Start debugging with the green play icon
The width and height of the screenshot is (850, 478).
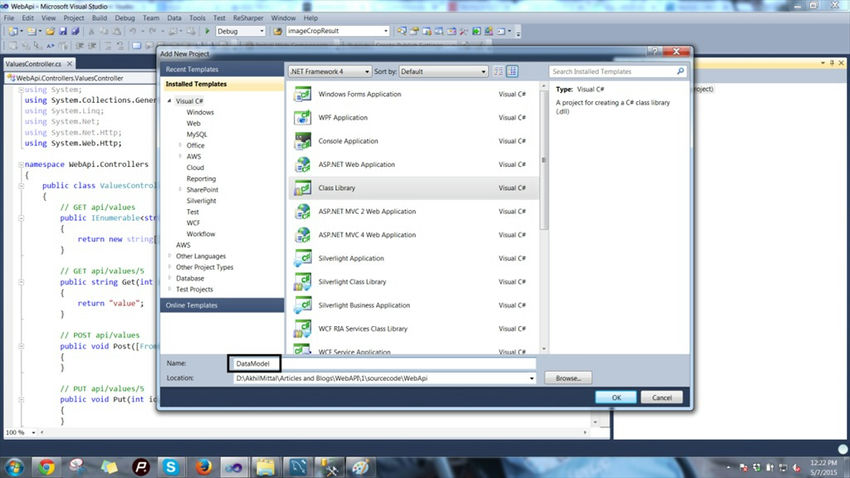[207, 31]
